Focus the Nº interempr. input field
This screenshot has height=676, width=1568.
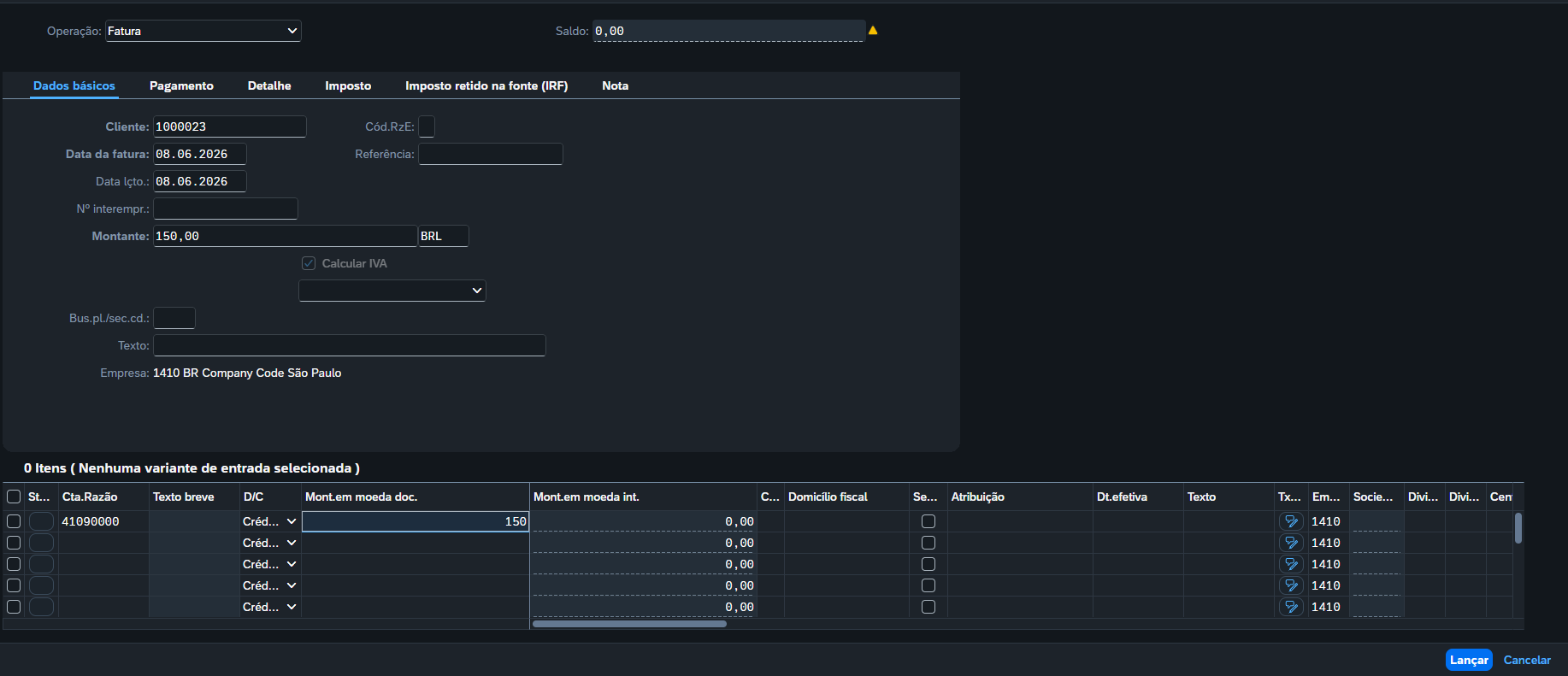(226, 209)
